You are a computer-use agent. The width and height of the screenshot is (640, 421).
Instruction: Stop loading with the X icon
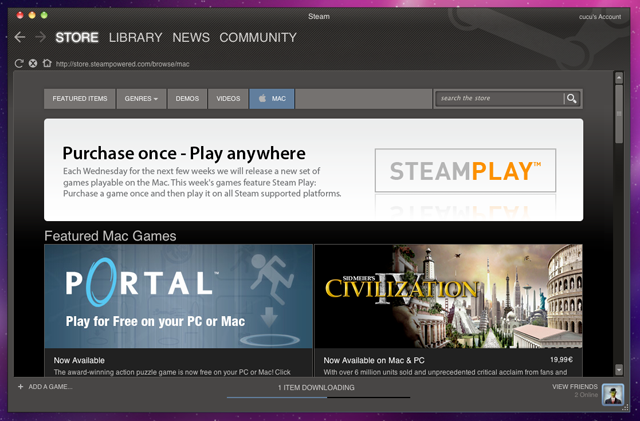33,63
